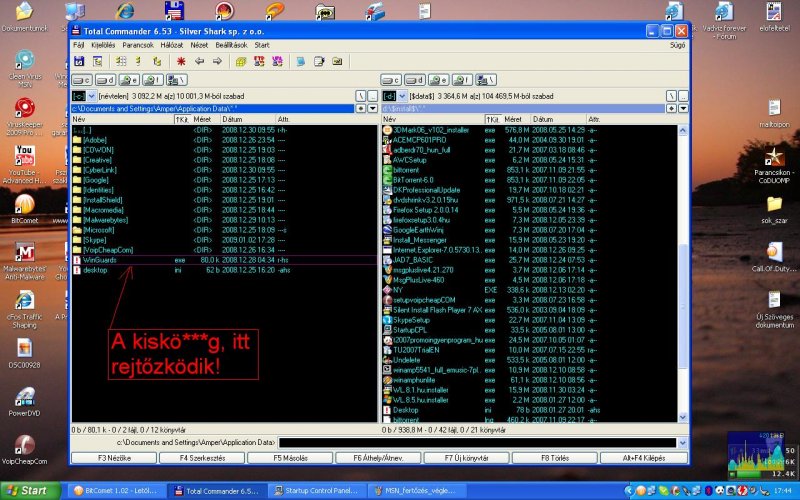The width and height of the screenshot is (800, 500).
Task: Select the WinGuards exe file row
Action: coord(224,260)
